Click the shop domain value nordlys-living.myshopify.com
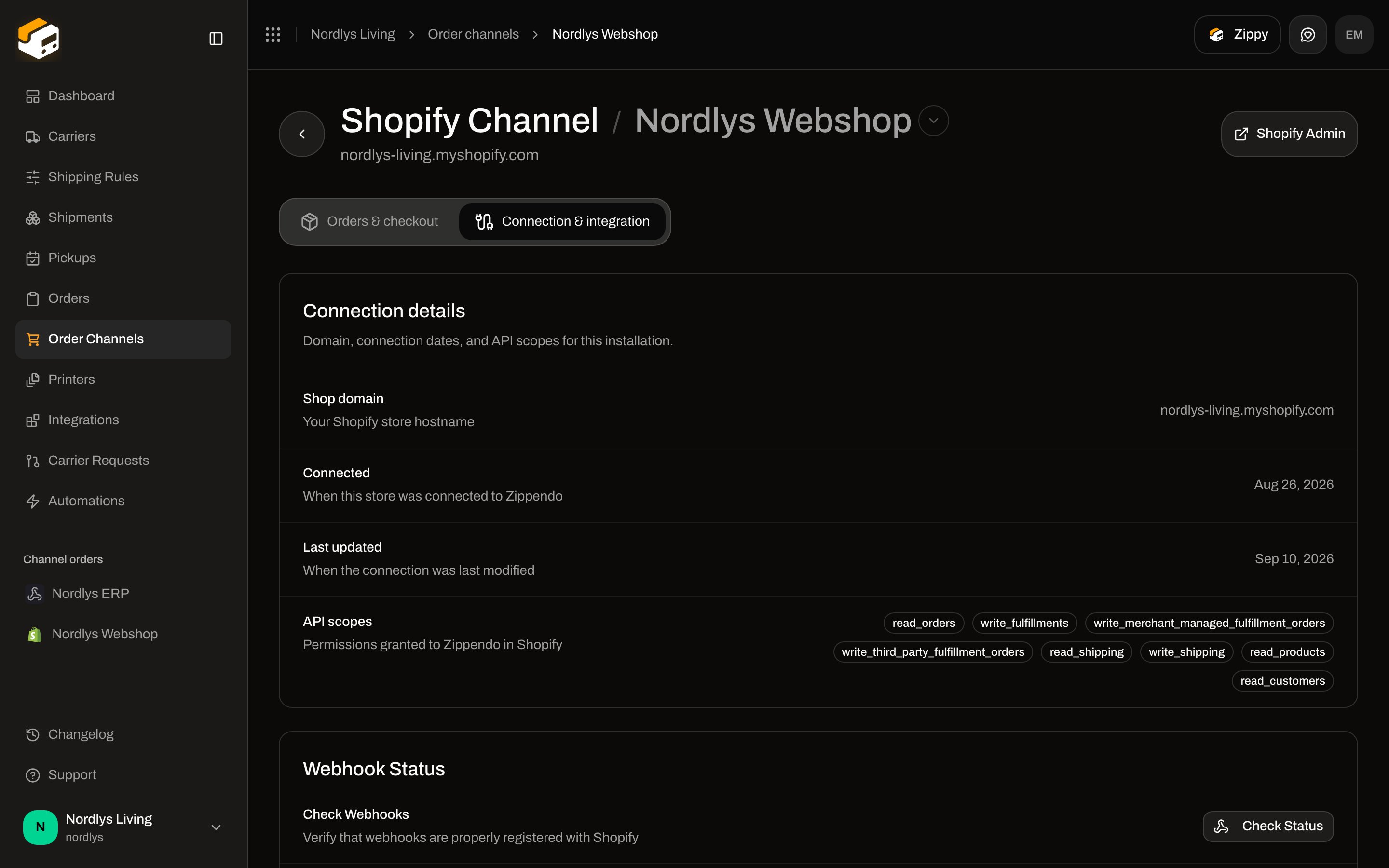 1247,410
